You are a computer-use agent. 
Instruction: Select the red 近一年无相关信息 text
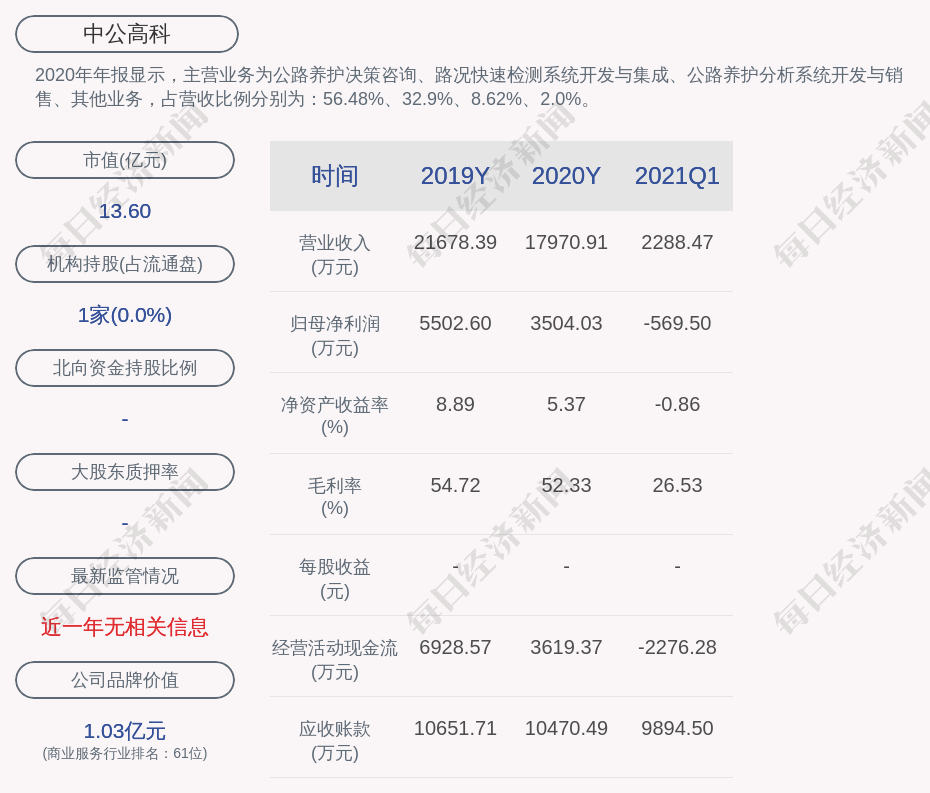pyautogui.click(x=125, y=628)
